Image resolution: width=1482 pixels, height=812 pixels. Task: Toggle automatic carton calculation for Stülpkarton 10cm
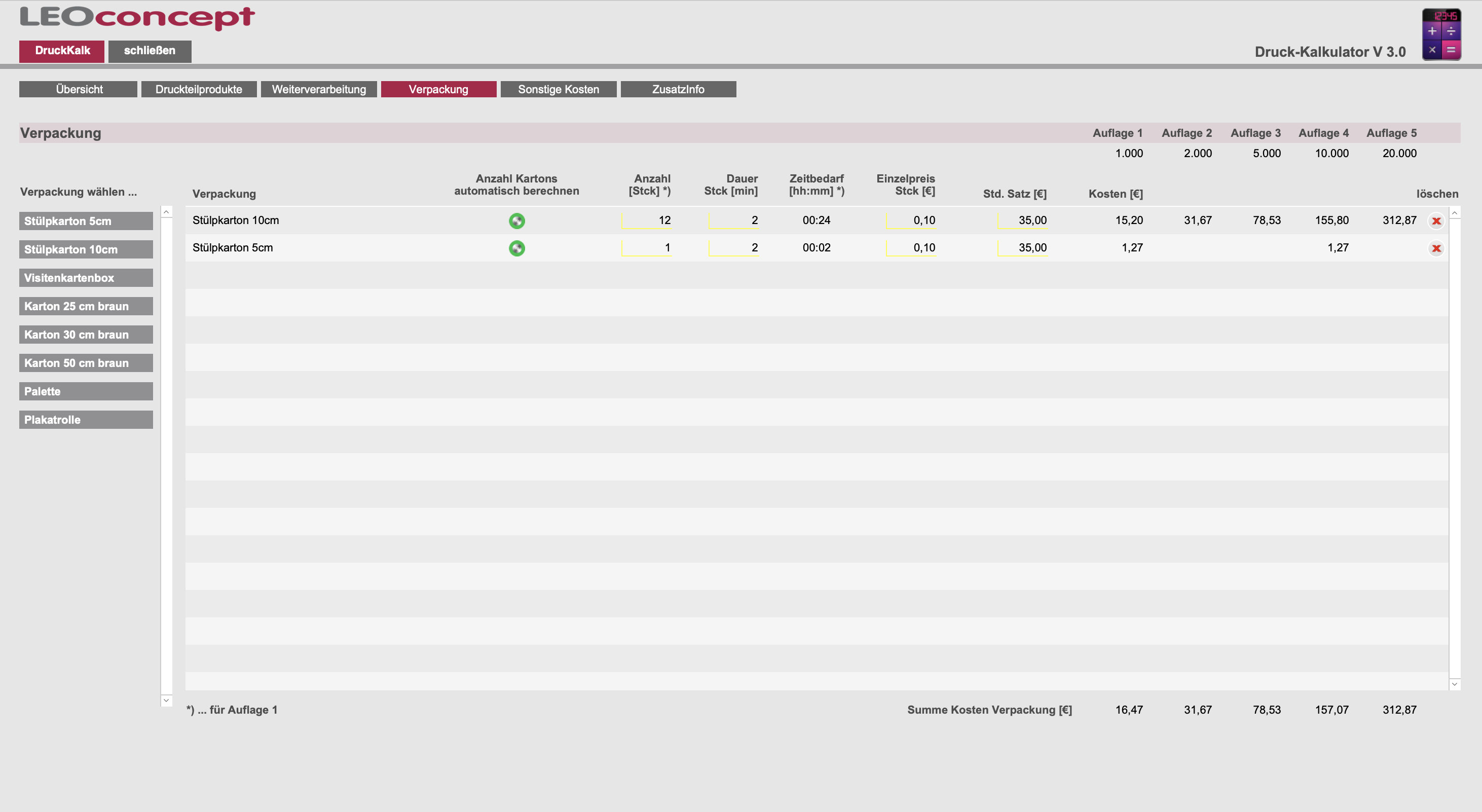(516, 221)
